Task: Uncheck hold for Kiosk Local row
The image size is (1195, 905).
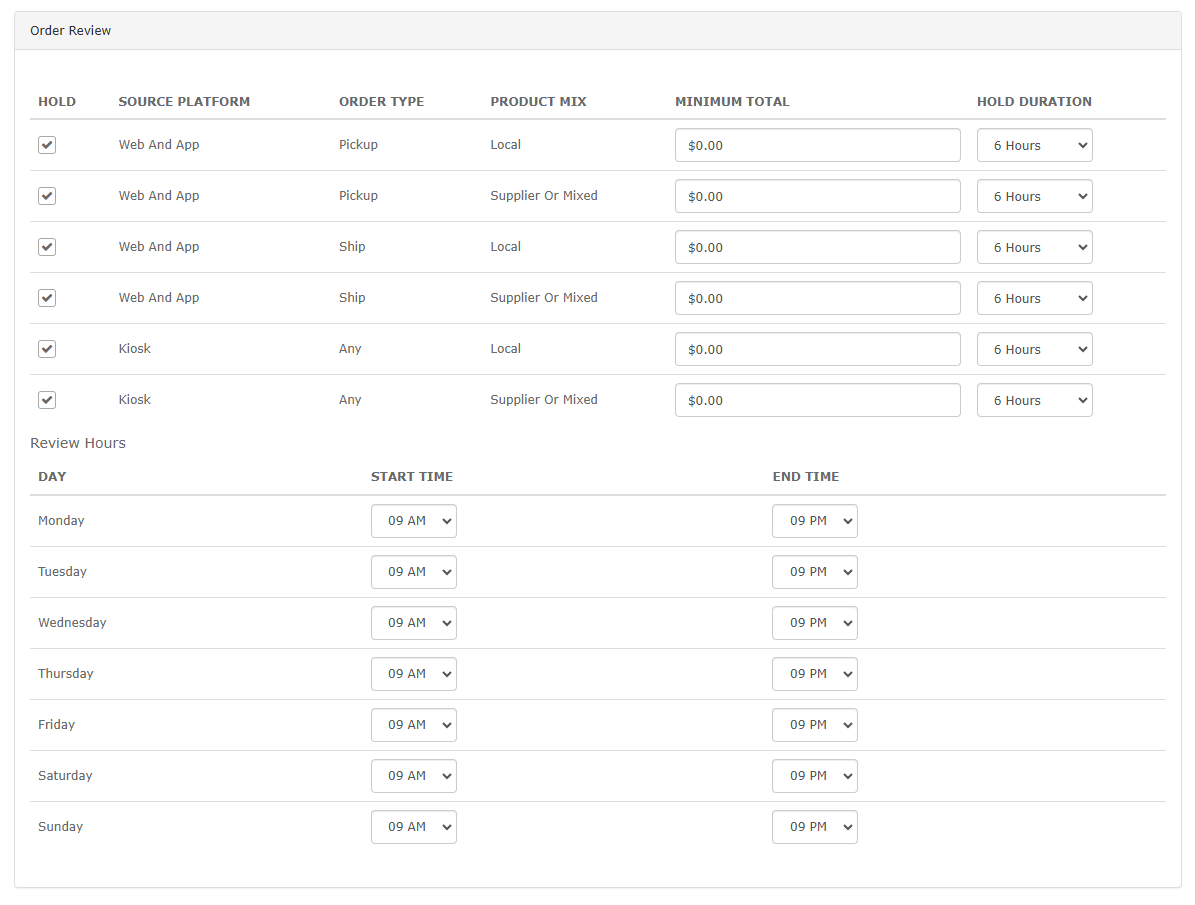Action: pos(47,349)
